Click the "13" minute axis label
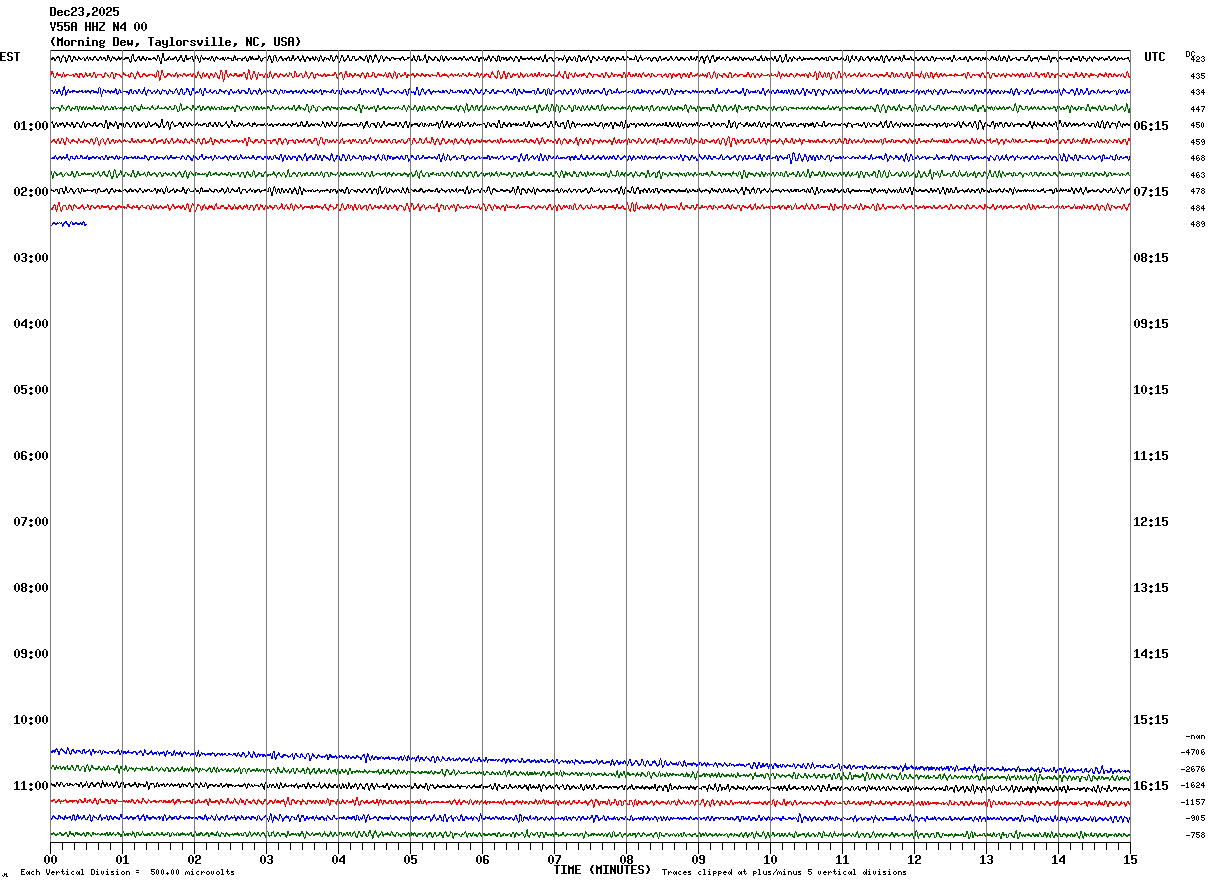 (986, 859)
